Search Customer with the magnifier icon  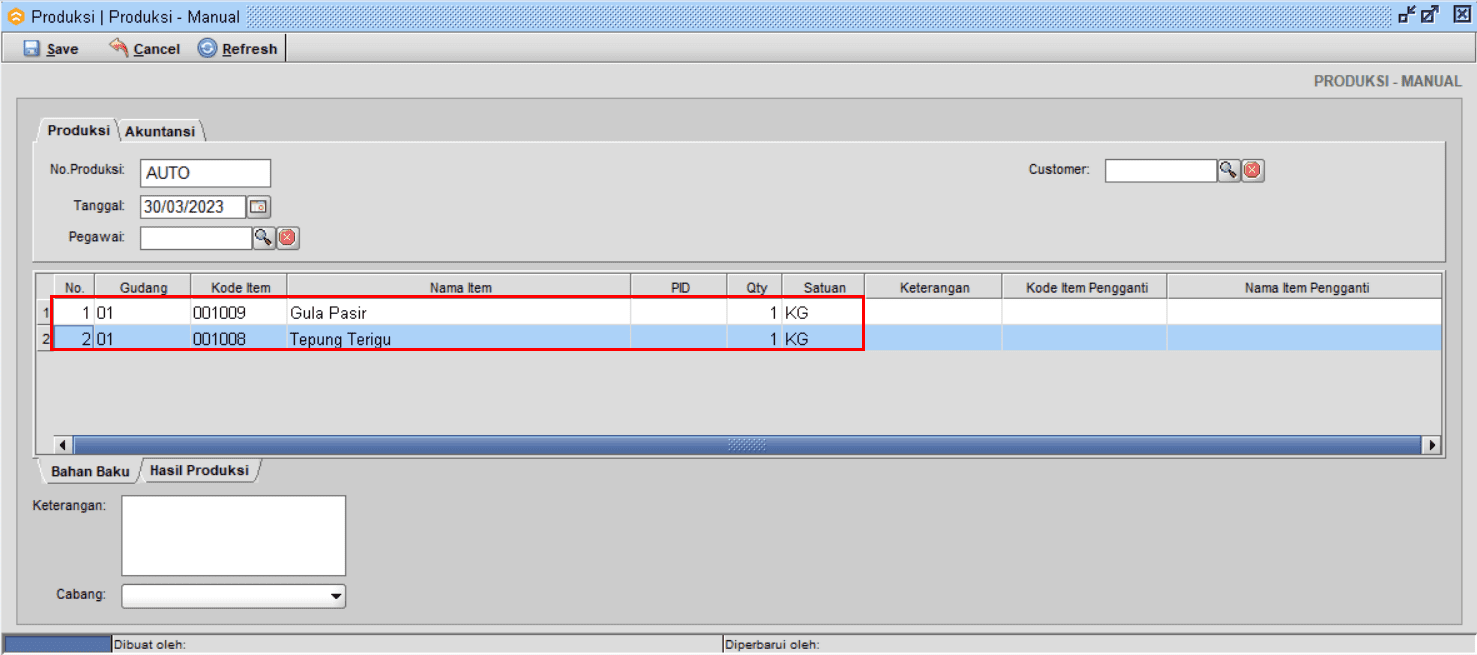1228,170
